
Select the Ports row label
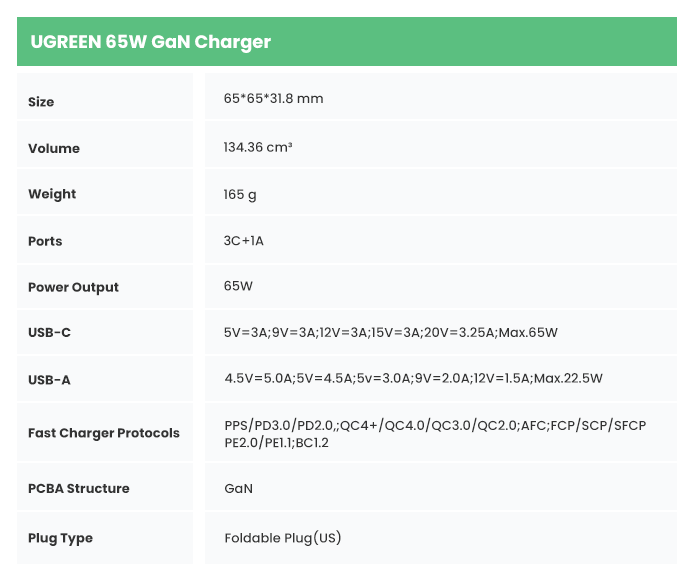(45, 241)
